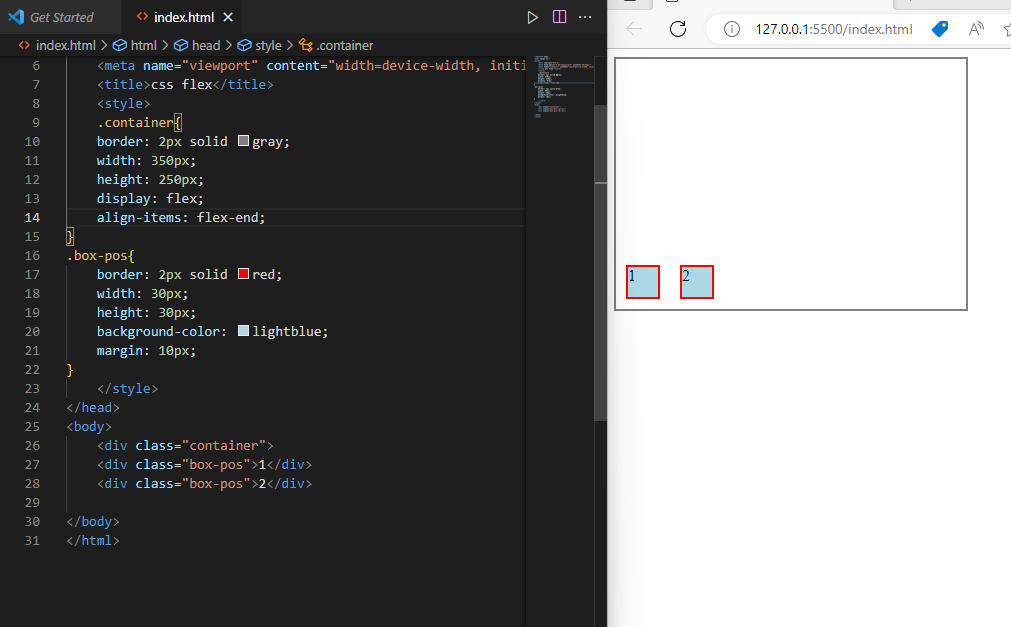The height and width of the screenshot is (627, 1011).
Task: Close the index.html editor tab
Action: [228, 17]
